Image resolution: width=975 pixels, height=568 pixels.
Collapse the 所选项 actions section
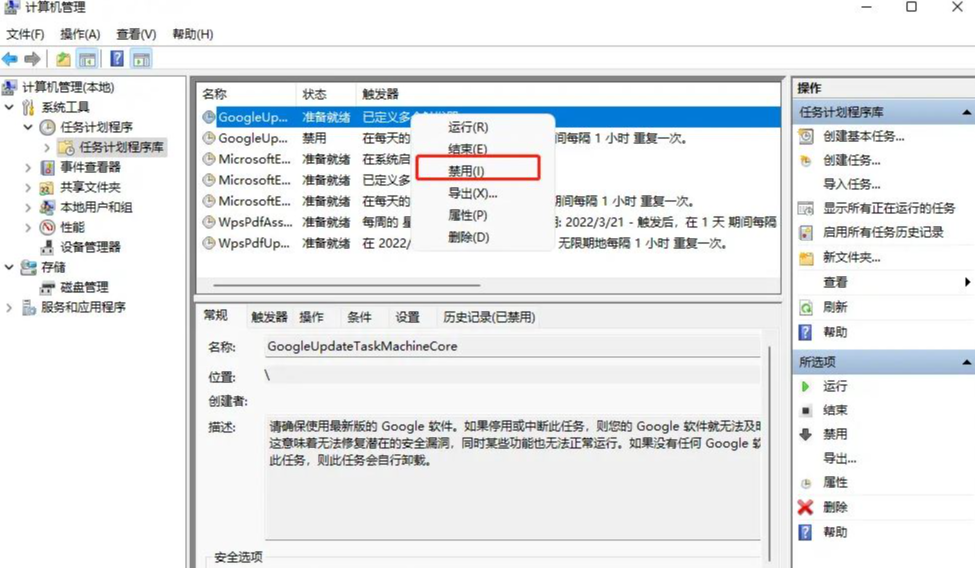(x=966, y=362)
